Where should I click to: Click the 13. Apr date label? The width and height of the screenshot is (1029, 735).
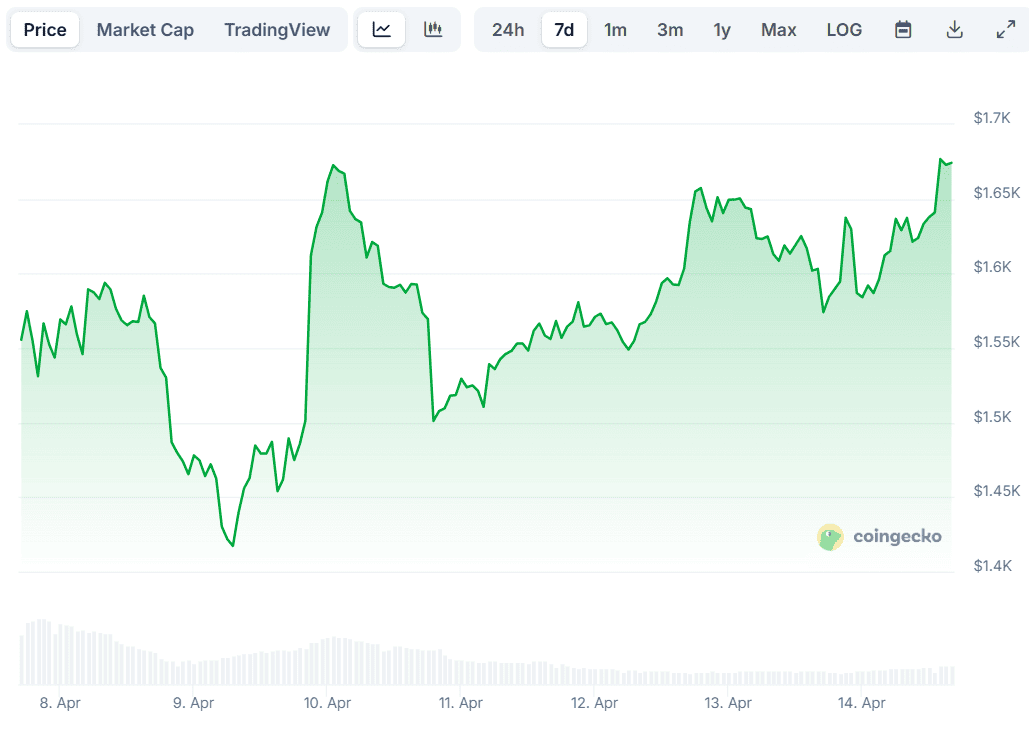click(727, 703)
